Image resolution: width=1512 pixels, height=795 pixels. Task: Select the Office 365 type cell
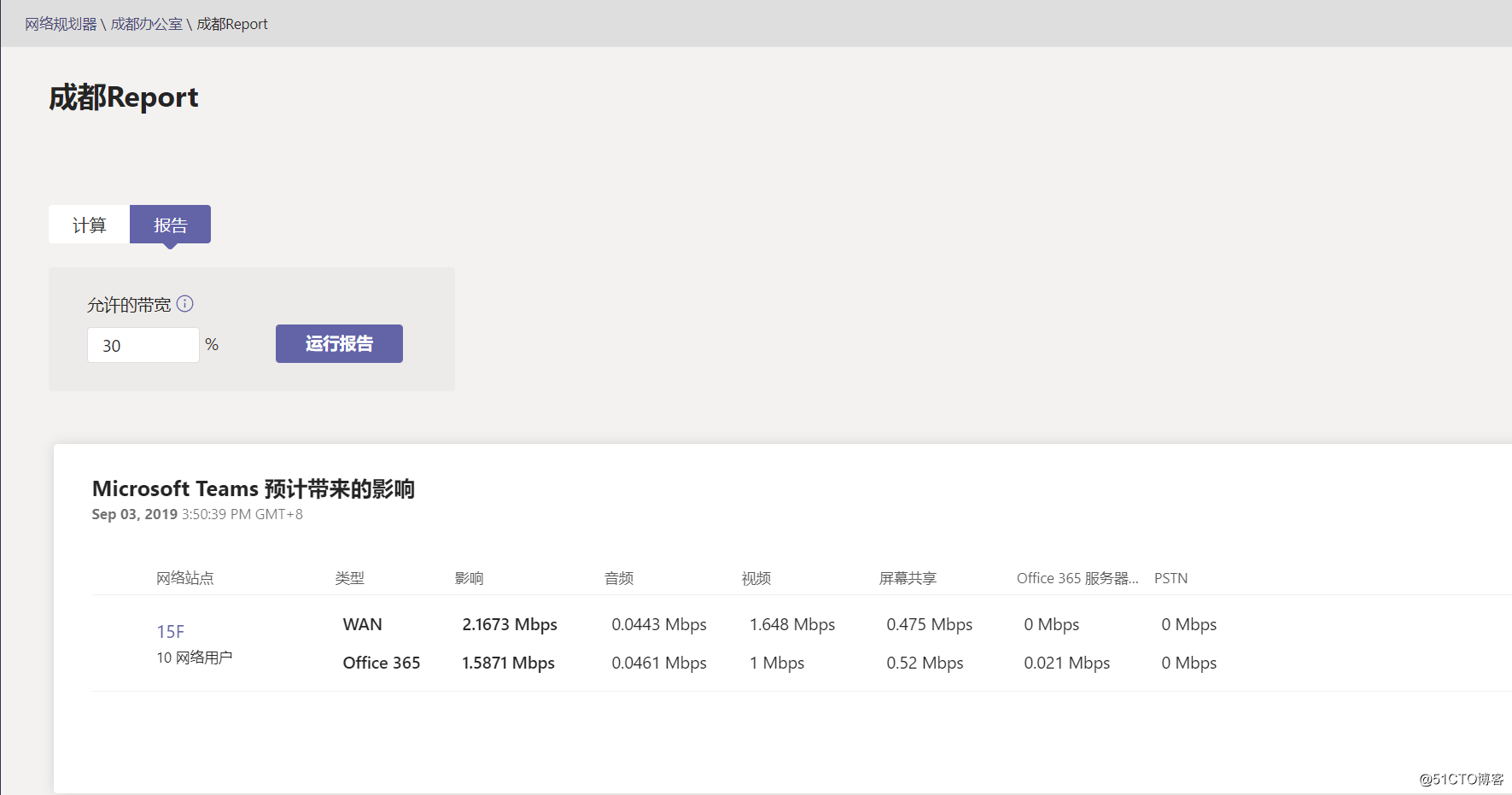point(382,663)
